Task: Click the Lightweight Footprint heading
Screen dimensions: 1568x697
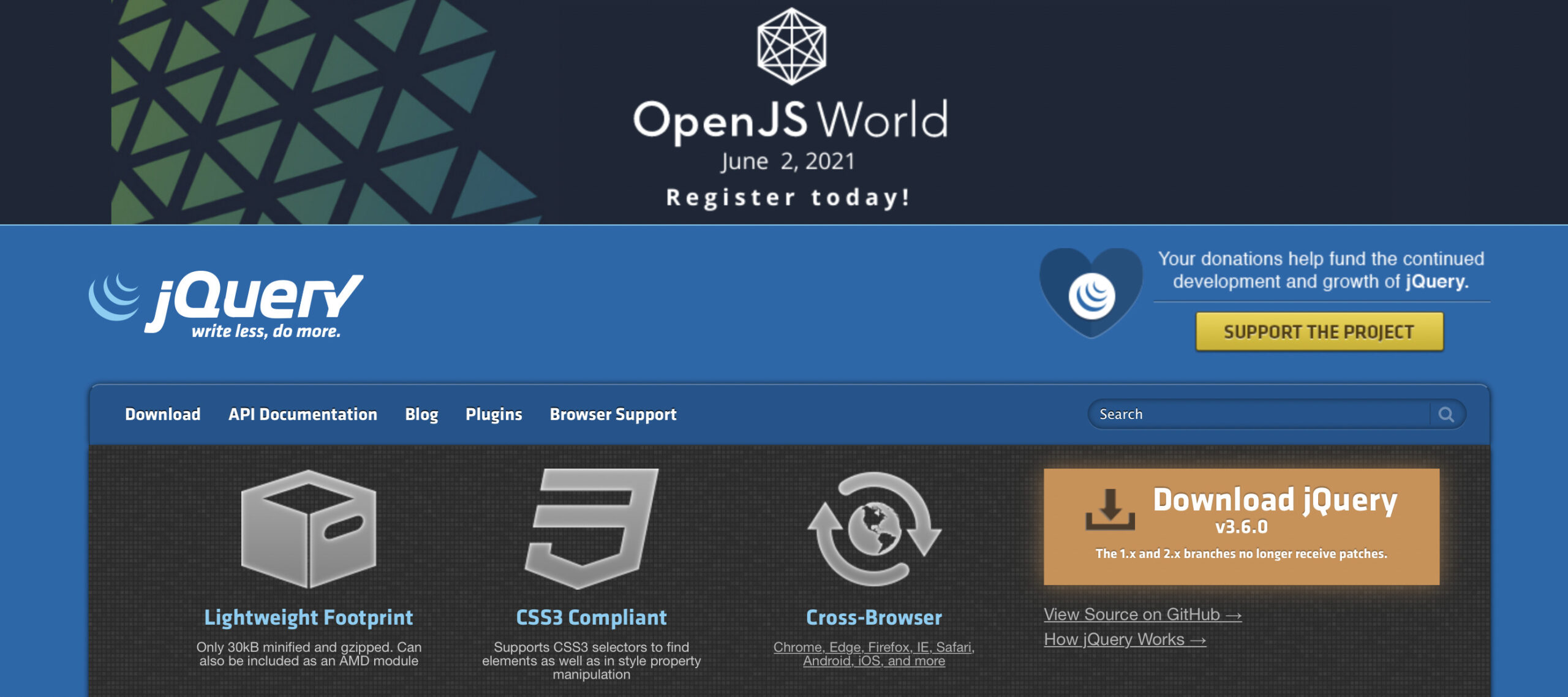Action: [x=309, y=617]
